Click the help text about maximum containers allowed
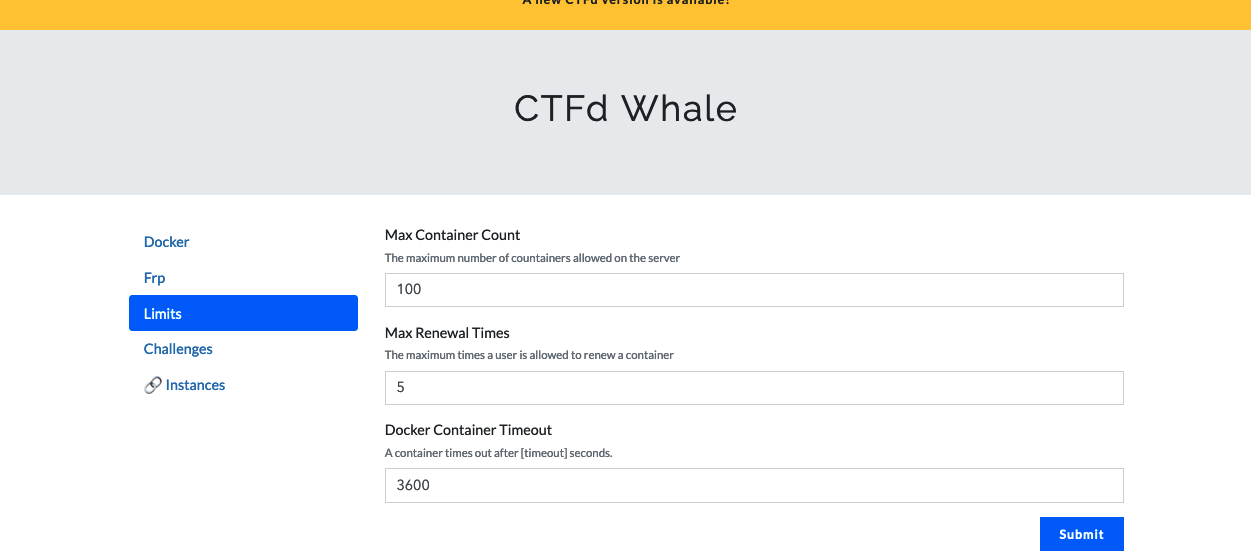Screen dimensions: 1251x555 (x=532, y=258)
